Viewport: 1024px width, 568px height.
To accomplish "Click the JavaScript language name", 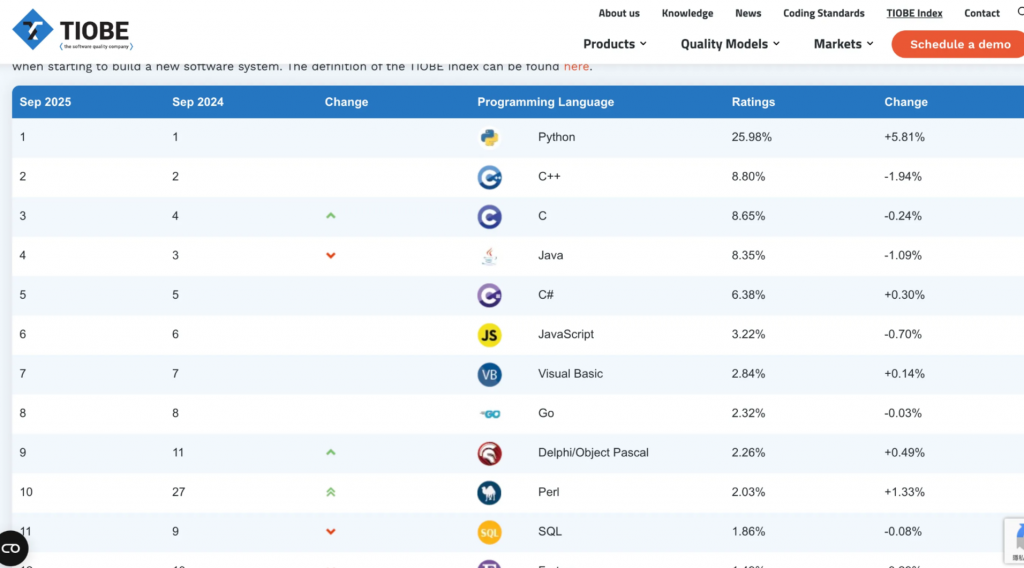I will [x=566, y=334].
